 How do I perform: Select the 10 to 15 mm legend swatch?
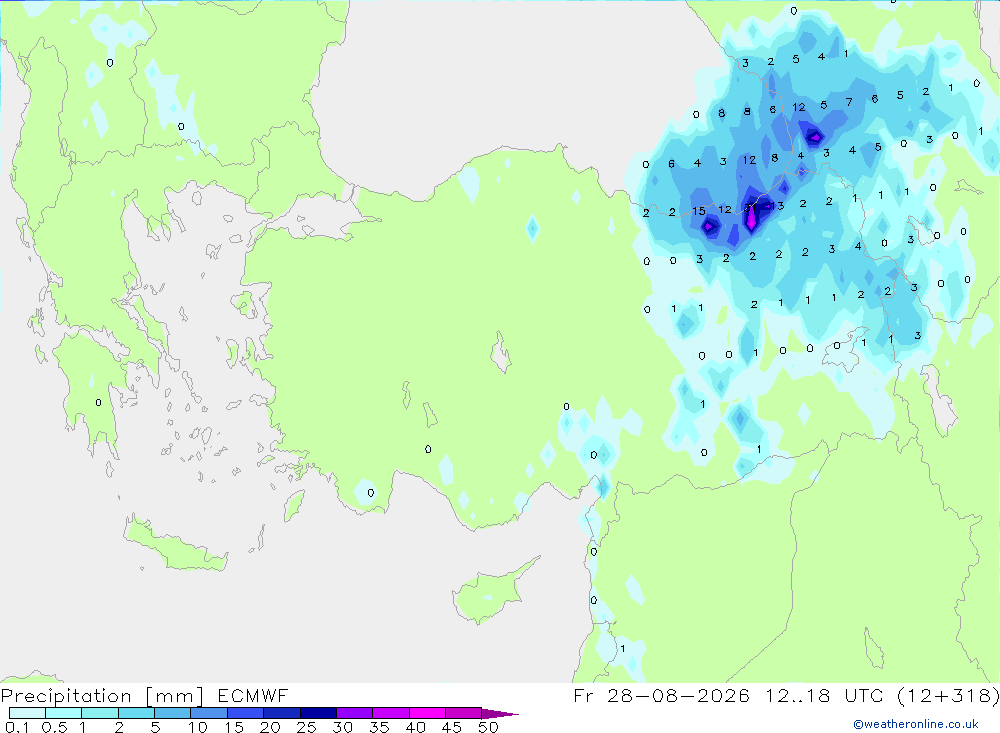click(209, 713)
